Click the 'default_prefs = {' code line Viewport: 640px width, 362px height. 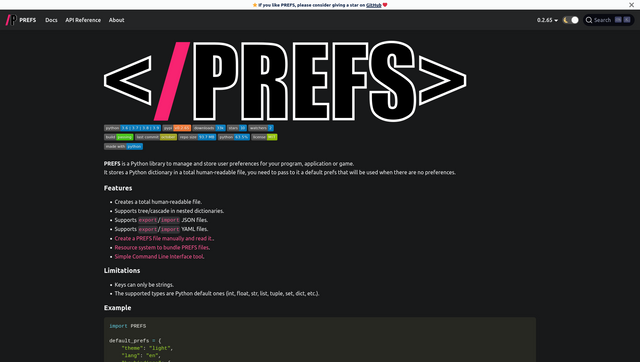135,341
